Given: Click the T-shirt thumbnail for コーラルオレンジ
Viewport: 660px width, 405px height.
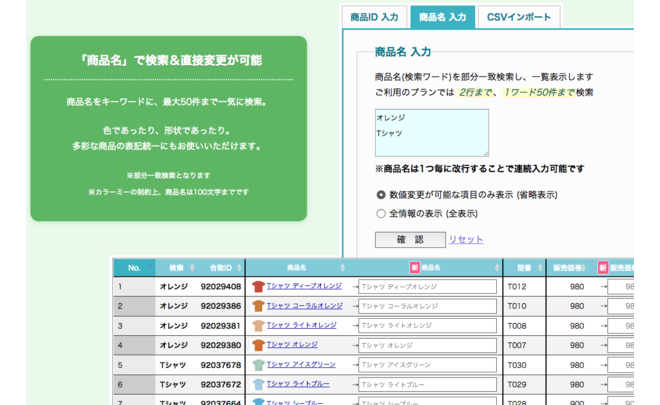Looking at the screenshot, I should pos(258,306).
